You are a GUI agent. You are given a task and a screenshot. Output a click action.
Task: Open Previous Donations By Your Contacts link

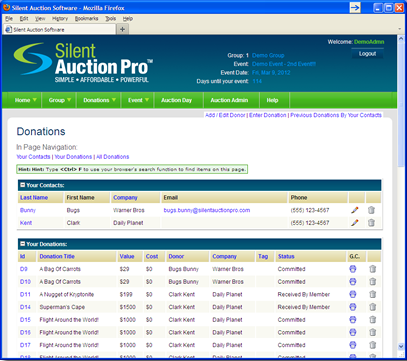pos(336,115)
